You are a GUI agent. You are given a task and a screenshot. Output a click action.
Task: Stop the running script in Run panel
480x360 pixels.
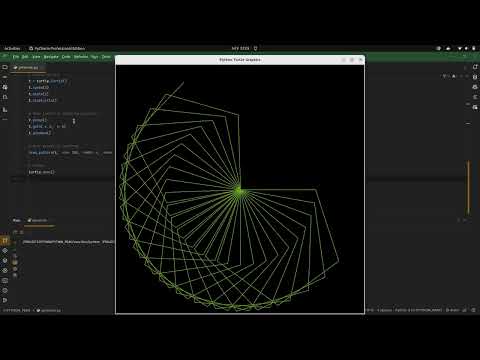point(22,232)
